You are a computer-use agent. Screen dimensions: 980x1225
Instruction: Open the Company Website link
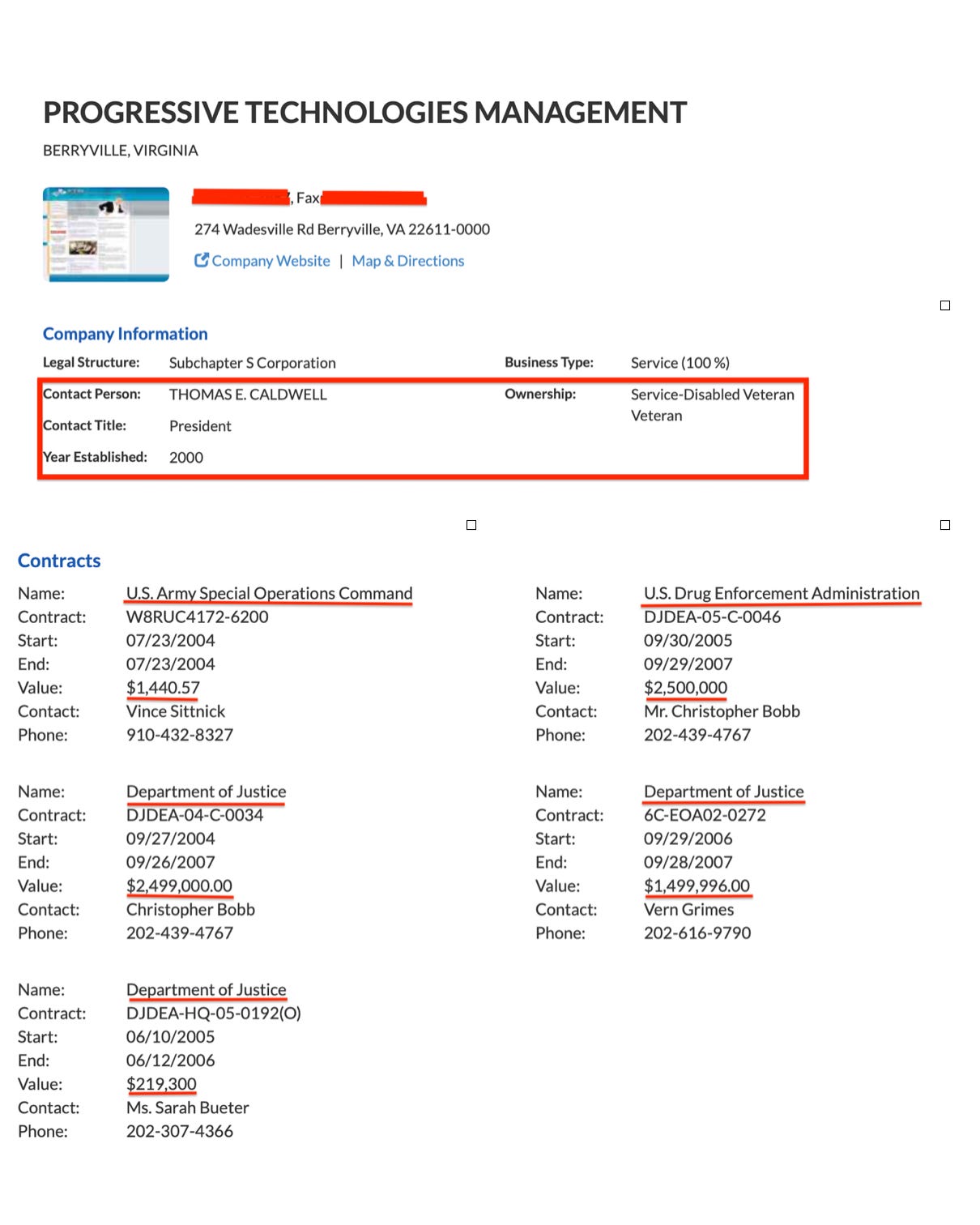click(271, 261)
